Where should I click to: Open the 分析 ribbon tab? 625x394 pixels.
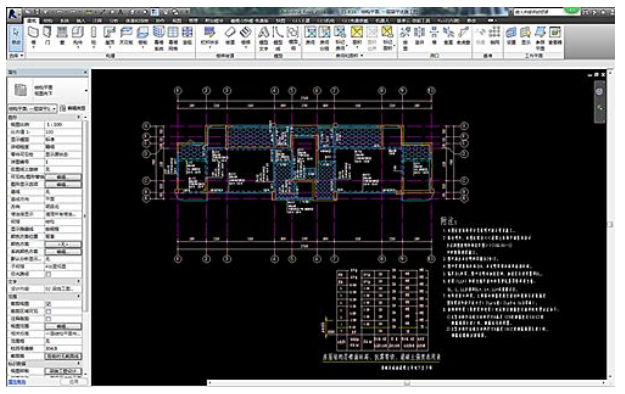click(114, 20)
